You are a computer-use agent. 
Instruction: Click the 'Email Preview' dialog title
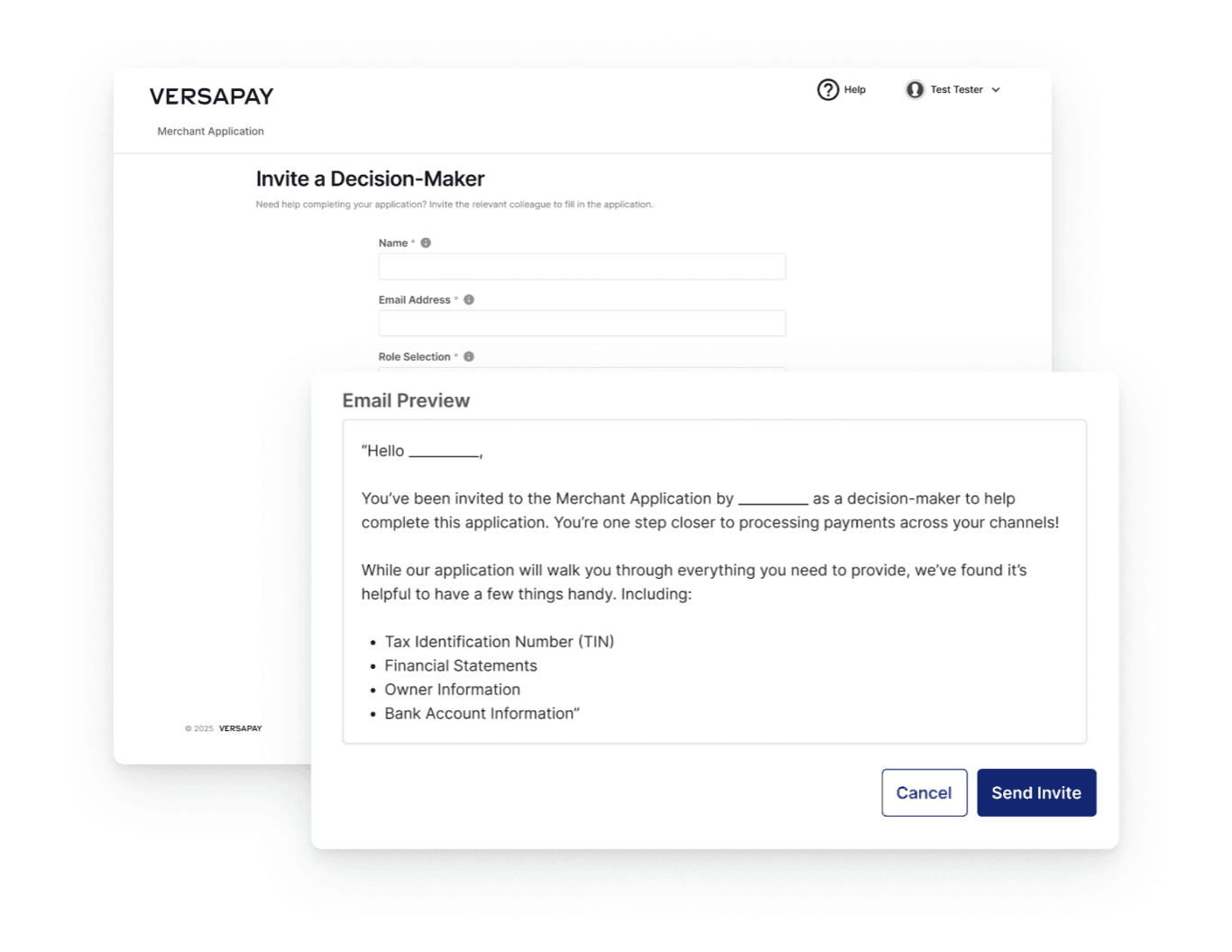[x=406, y=400]
